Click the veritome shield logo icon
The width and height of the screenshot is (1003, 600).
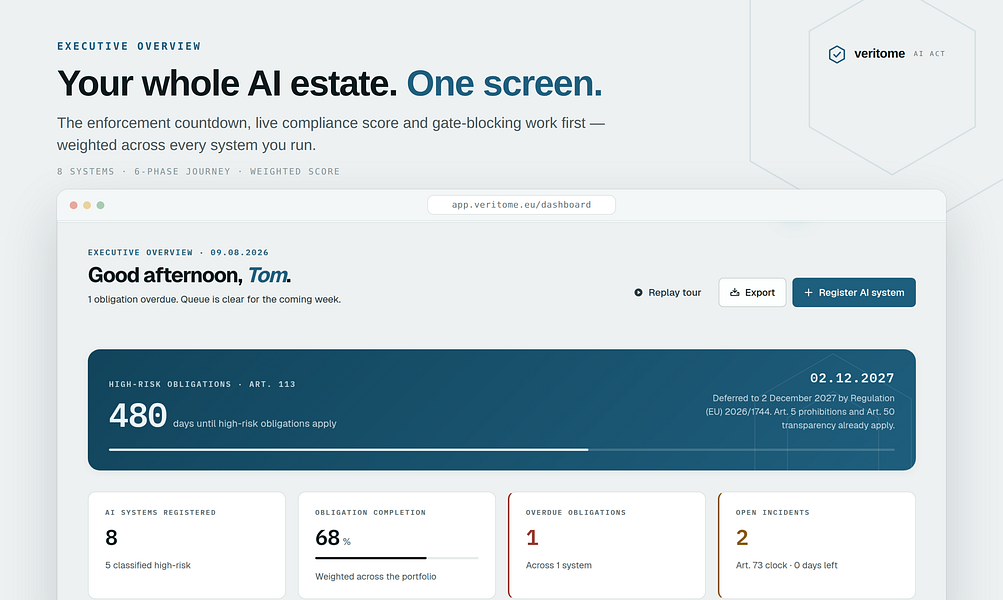coord(837,54)
